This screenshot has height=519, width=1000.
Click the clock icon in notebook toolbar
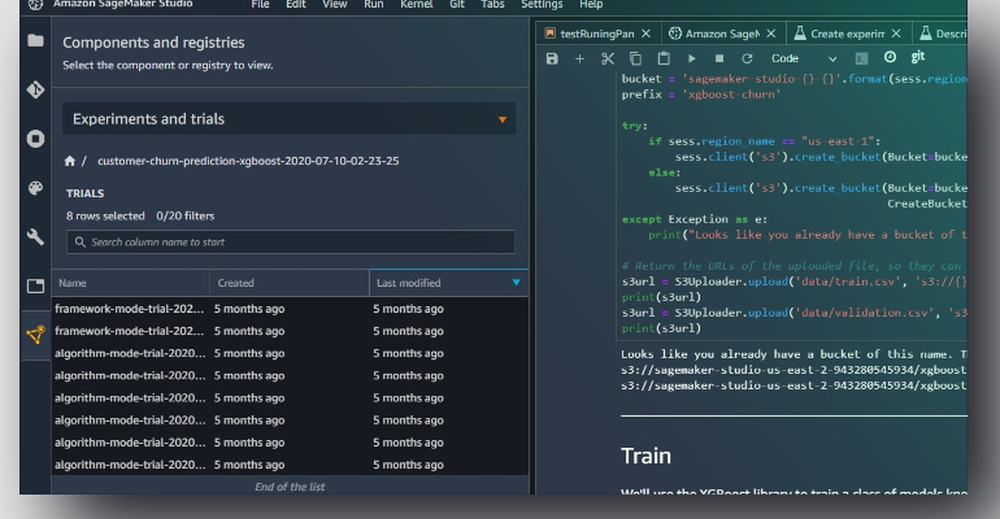890,57
